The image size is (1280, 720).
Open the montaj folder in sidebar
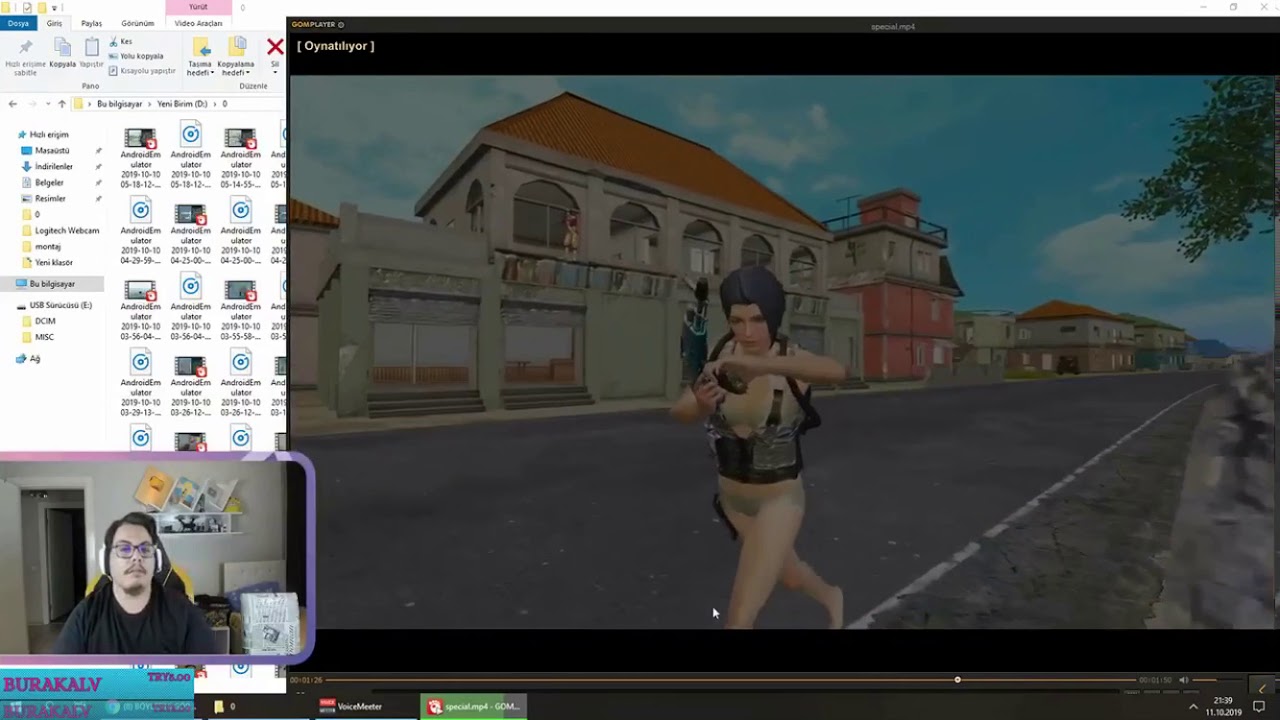pos(48,246)
